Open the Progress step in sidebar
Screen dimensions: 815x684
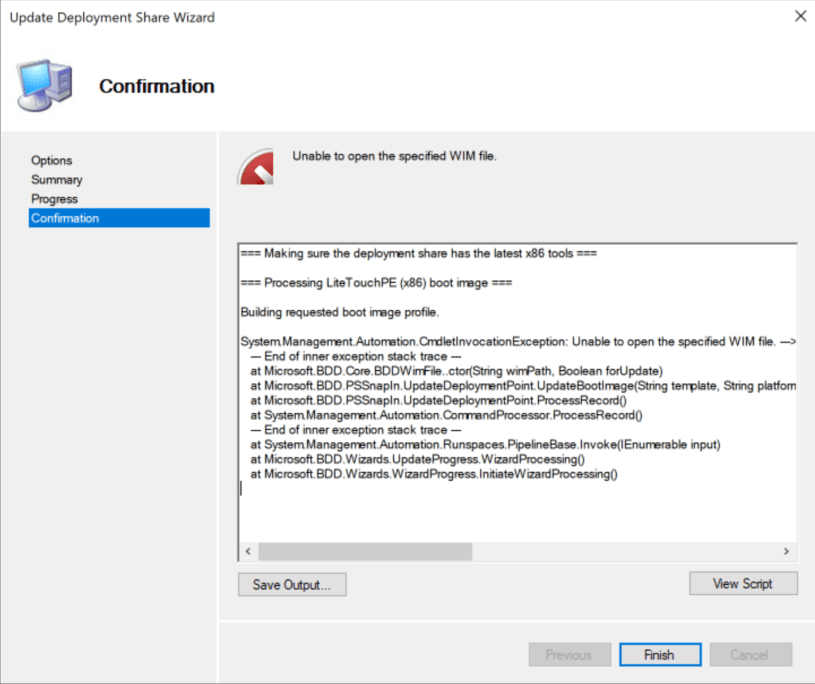coord(54,199)
